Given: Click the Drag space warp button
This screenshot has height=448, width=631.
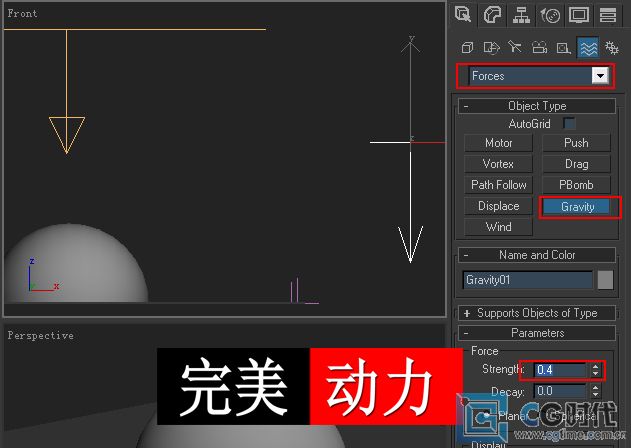Looking at the screenshot, I should click(x=576, y=164).
